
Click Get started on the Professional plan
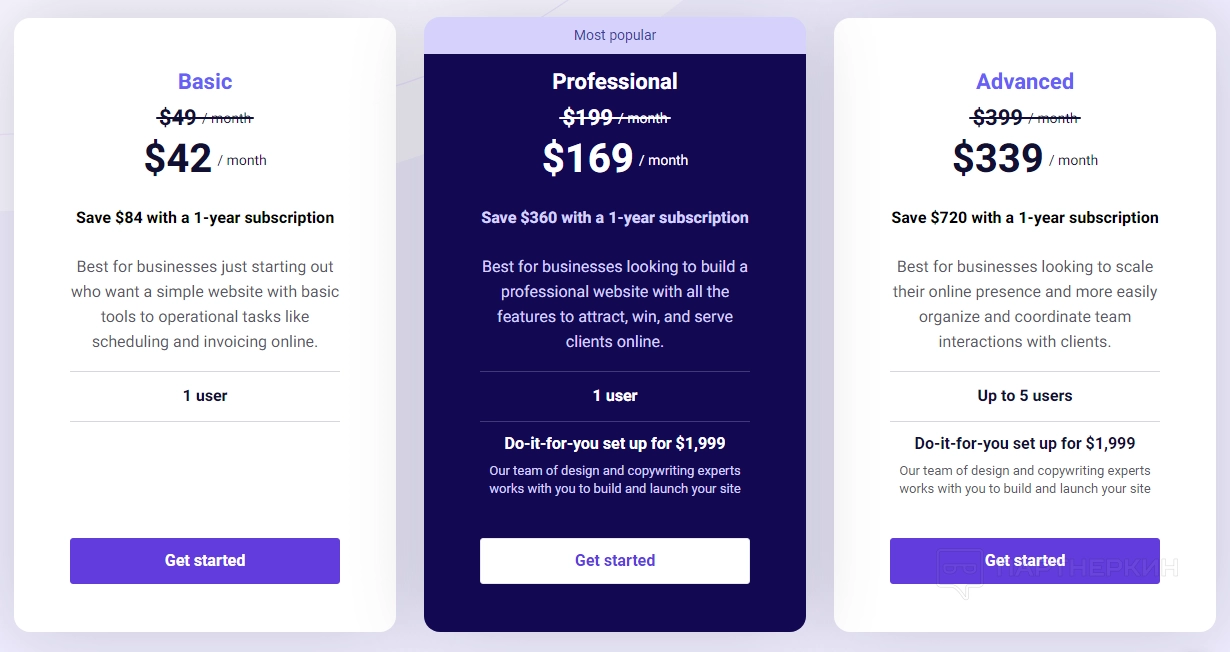coord(615,561)
